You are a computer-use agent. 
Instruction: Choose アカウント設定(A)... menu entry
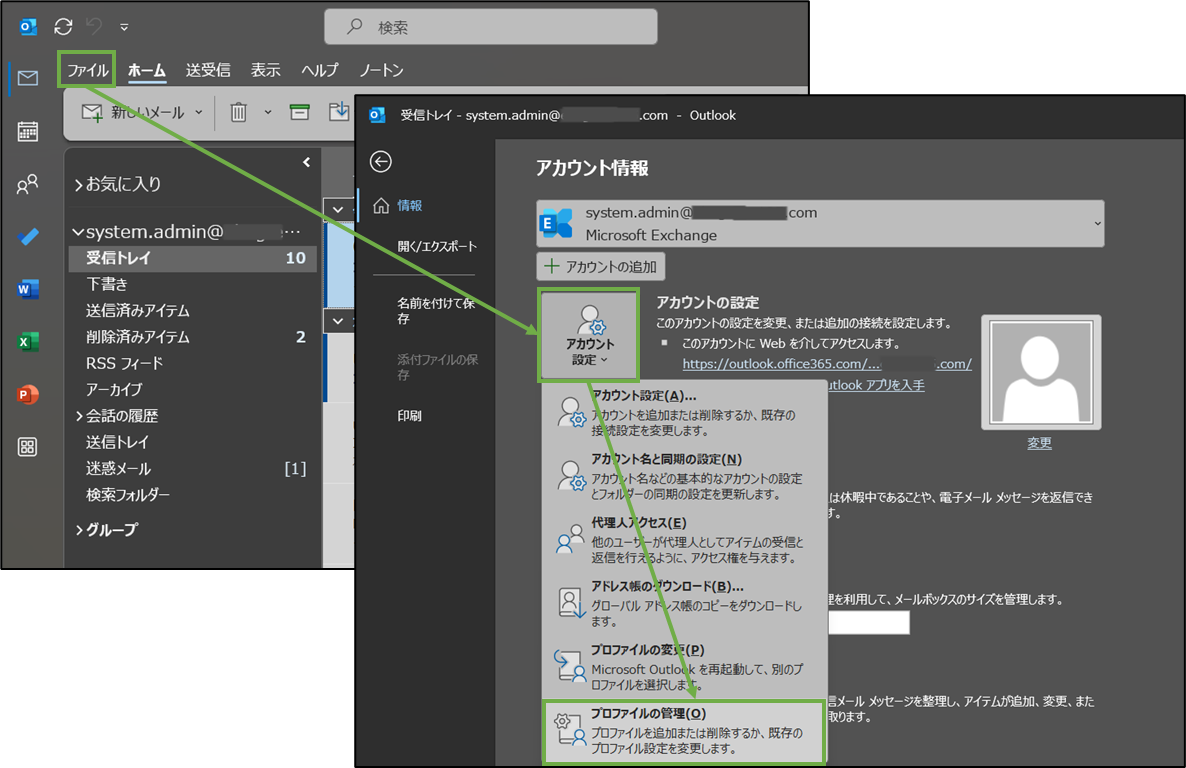tap(685, 413)
